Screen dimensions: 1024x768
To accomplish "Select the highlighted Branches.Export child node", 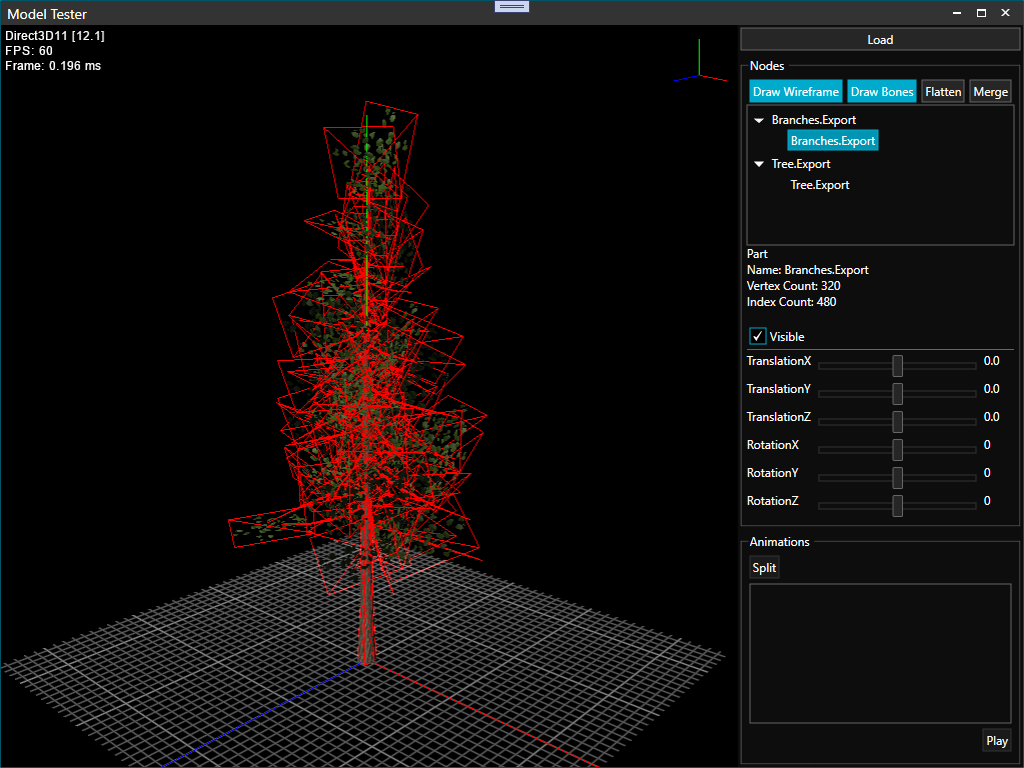I will 833,141.
